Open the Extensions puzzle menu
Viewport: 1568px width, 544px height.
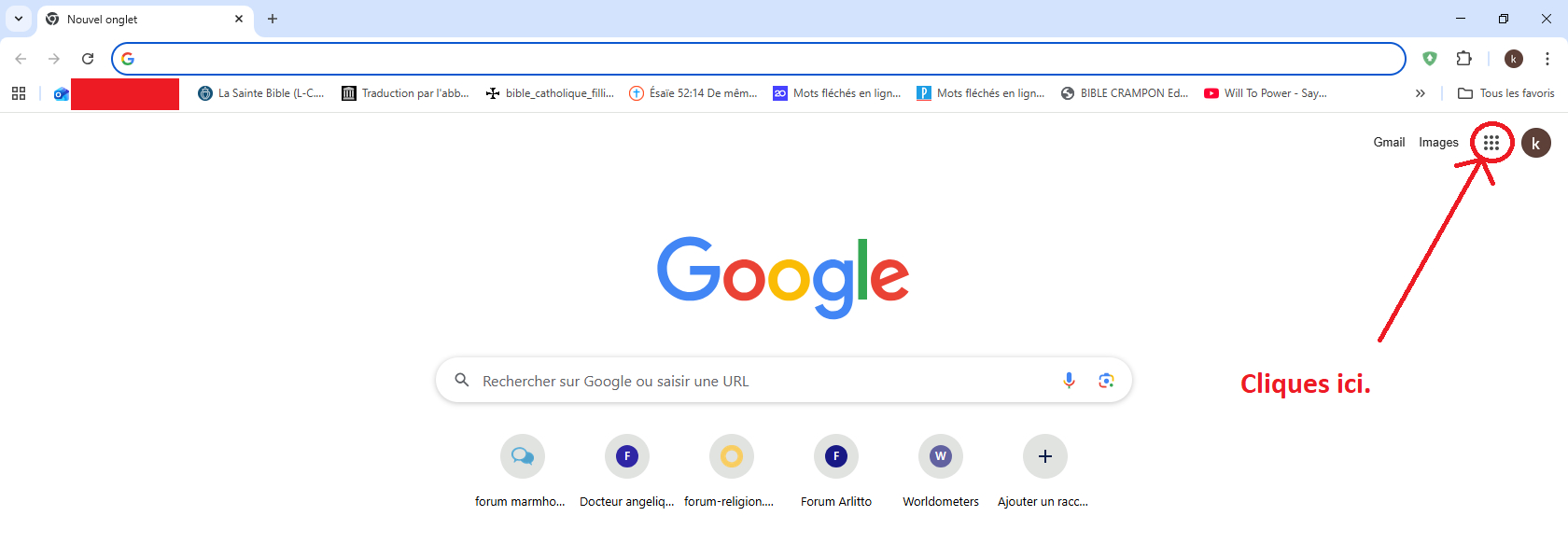(x=1463, y=59)
